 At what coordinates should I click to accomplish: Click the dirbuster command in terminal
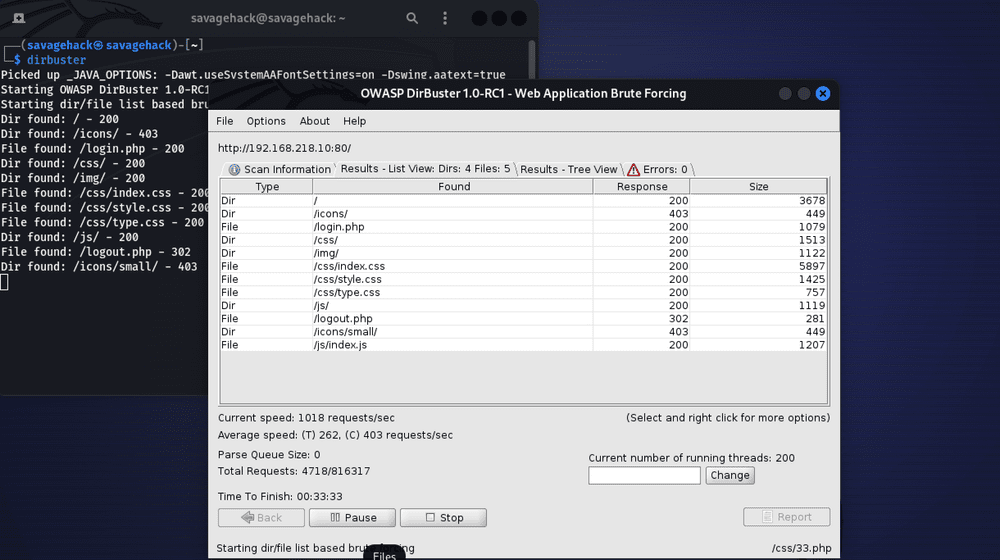click(56, 60)
